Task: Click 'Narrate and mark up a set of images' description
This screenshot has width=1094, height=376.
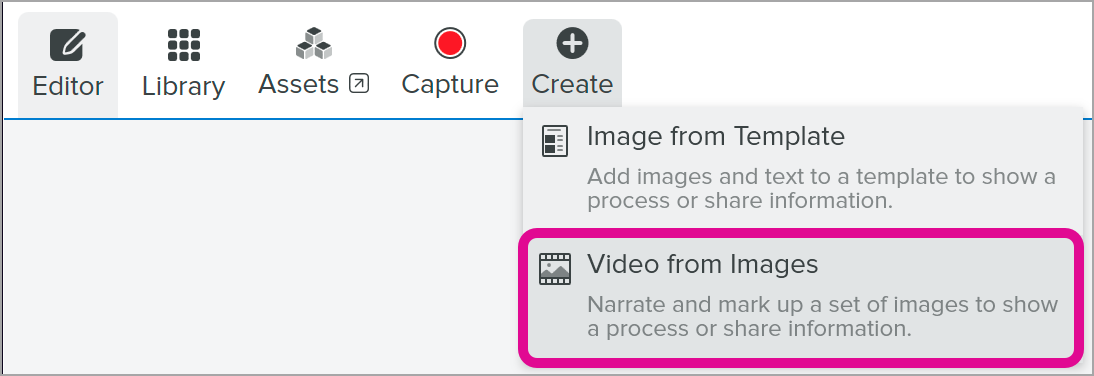Action: click(823, 316)
